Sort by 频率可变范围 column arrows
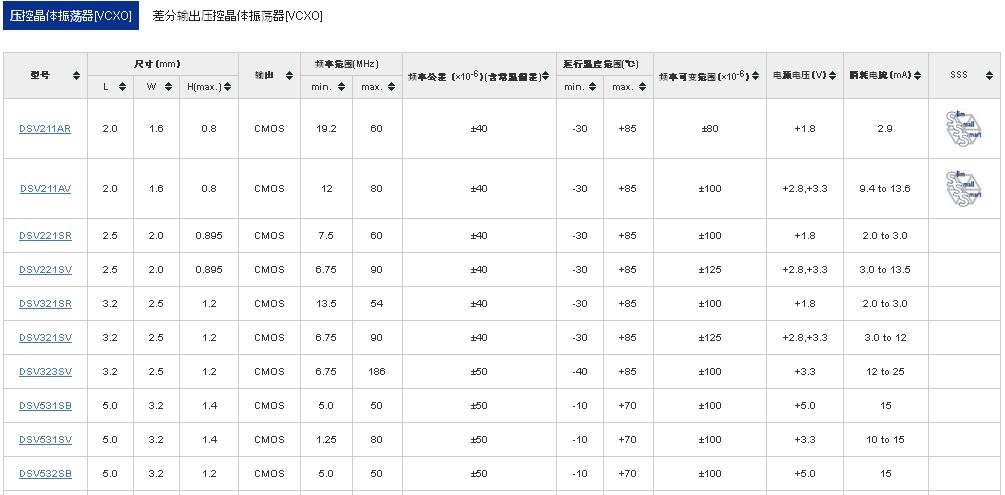Viewport: 1005px width, 495px height. 755,76
